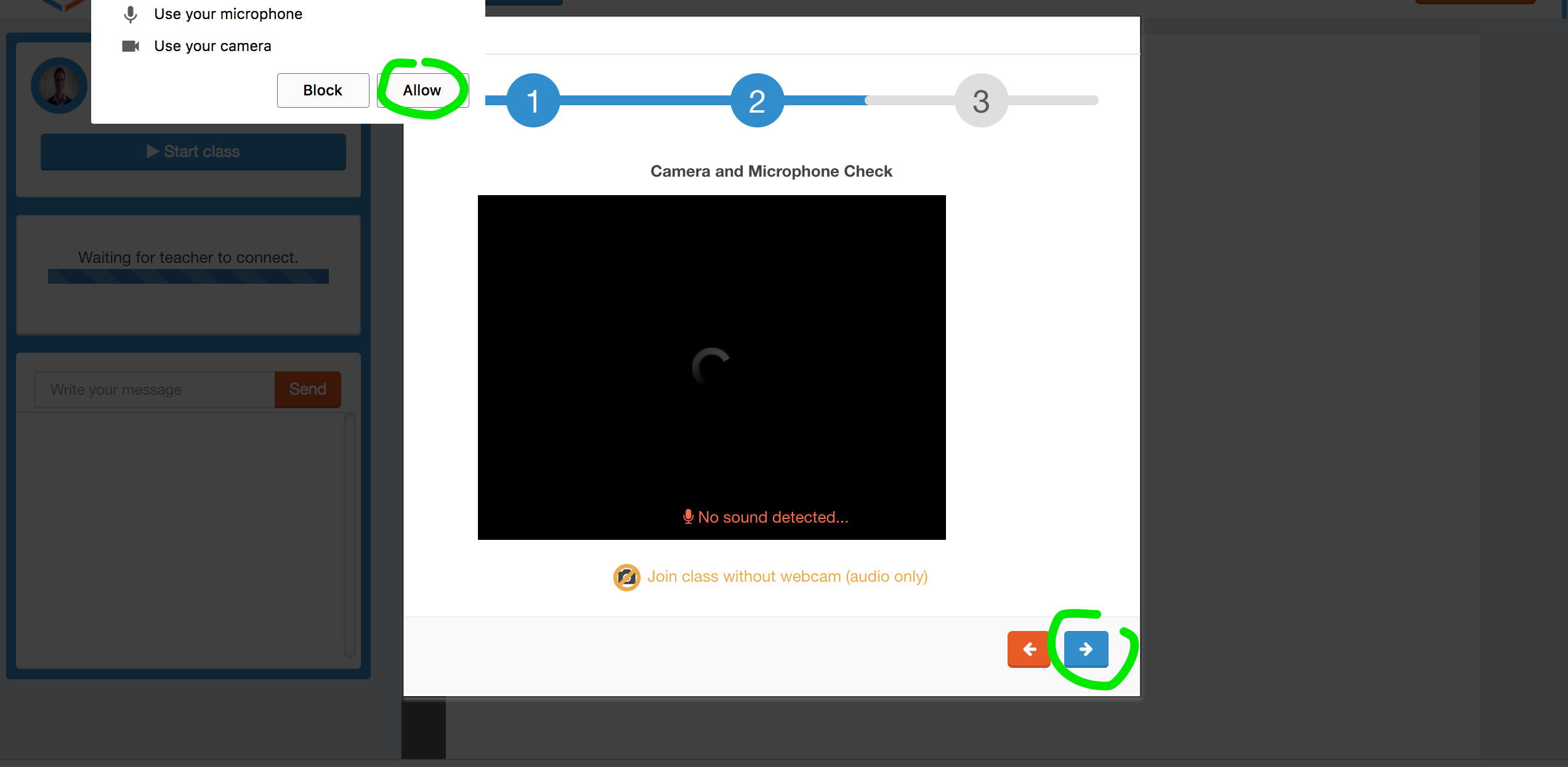This screenshot has height=767, width=1568.
Task: Click the Write your message field
Action: click(x=155, y=390)
